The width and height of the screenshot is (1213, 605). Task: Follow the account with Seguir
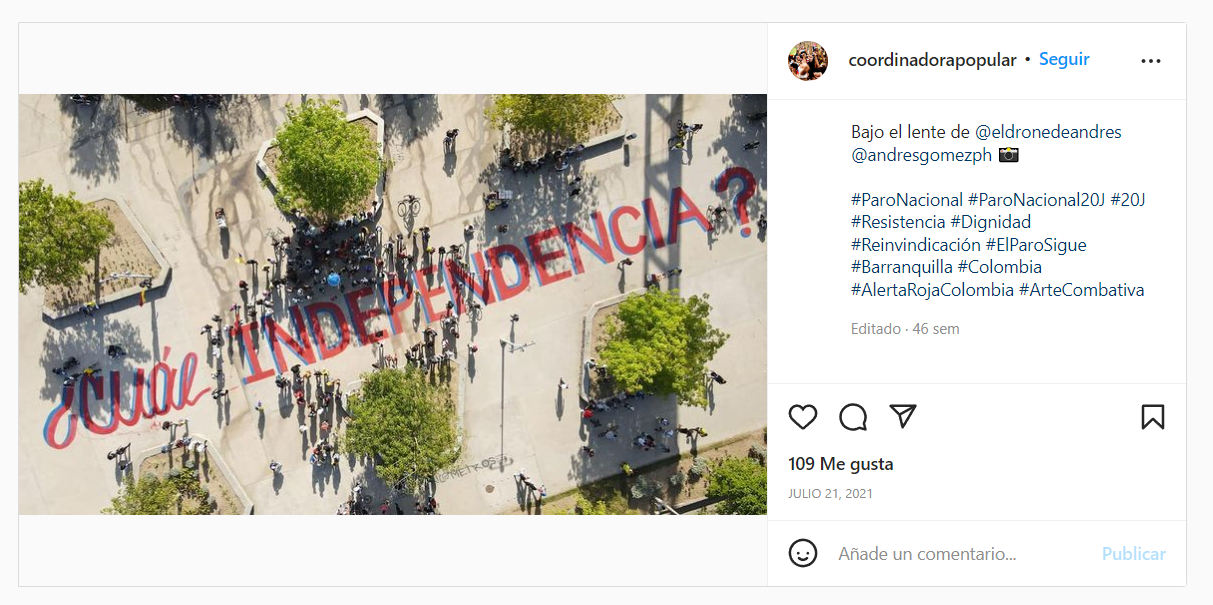1064,60
